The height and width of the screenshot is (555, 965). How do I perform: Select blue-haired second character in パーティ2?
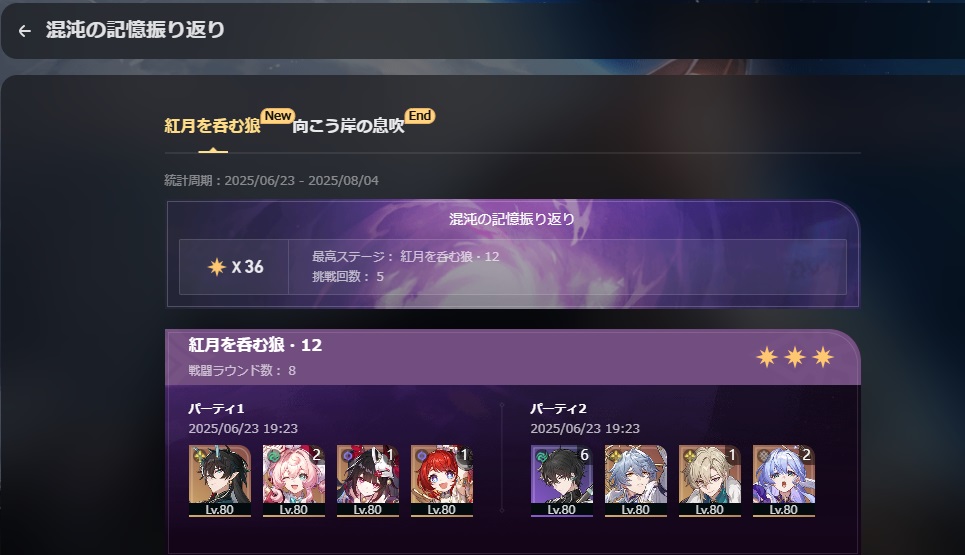click(636, 481)
